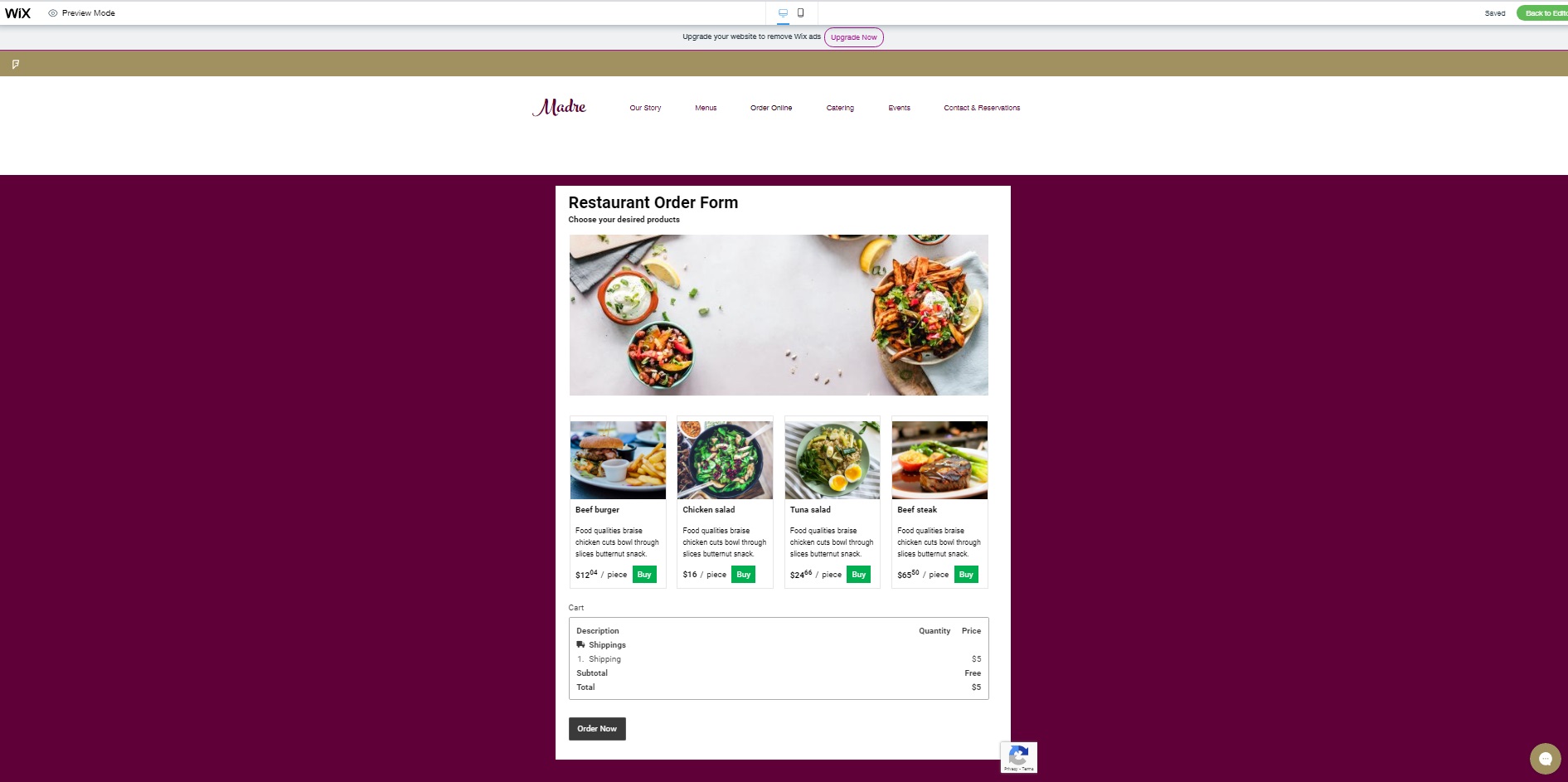
Task: Open the Our Story menu item
Action: [x=645, y=108]
